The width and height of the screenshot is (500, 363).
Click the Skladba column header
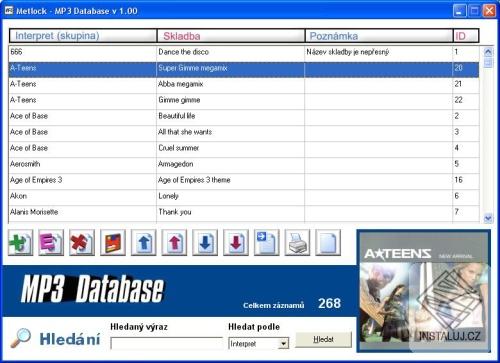pos(231,36)
